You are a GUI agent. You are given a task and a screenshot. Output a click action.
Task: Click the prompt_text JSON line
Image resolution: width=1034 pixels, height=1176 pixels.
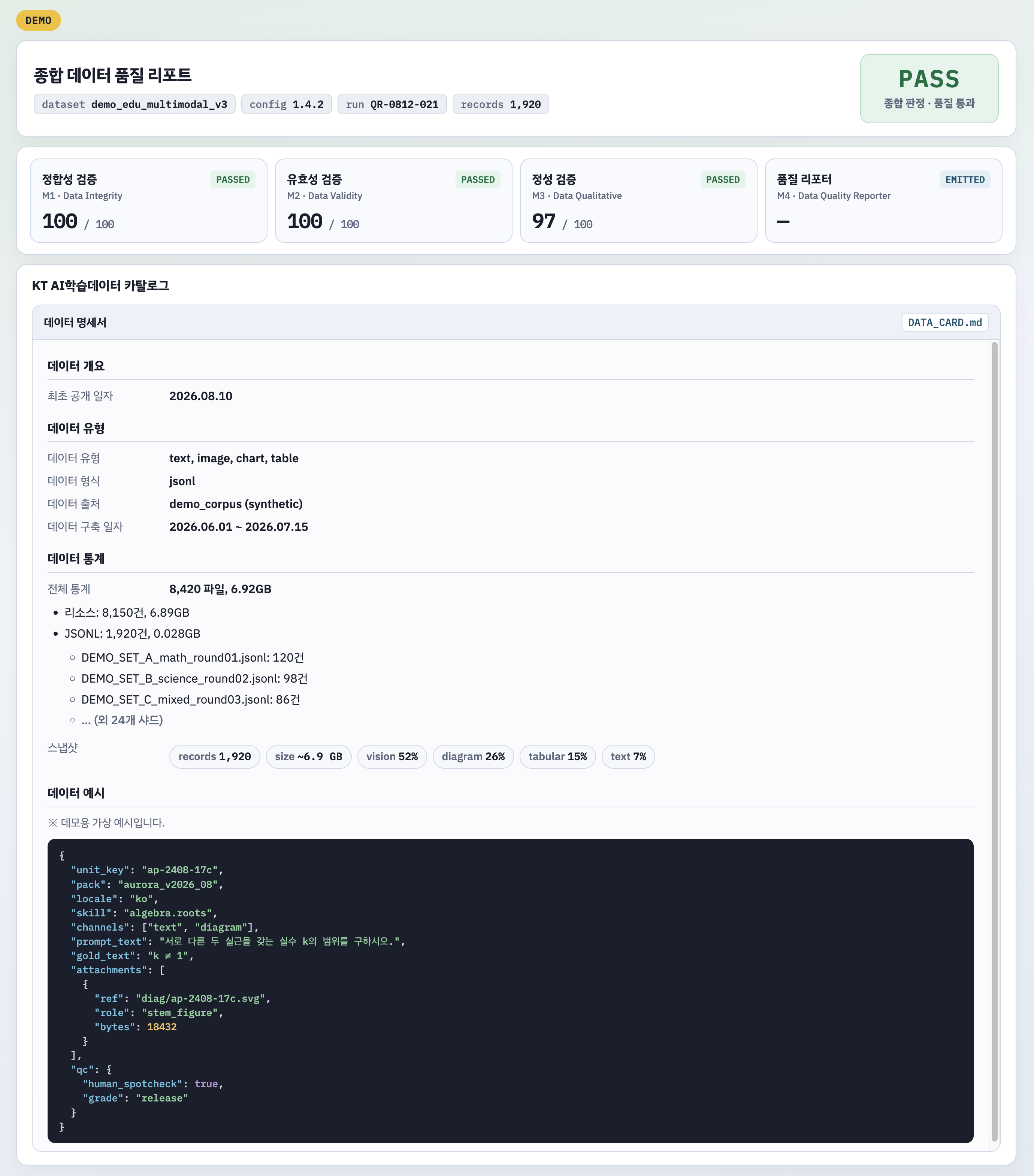[x=238, y=941]
